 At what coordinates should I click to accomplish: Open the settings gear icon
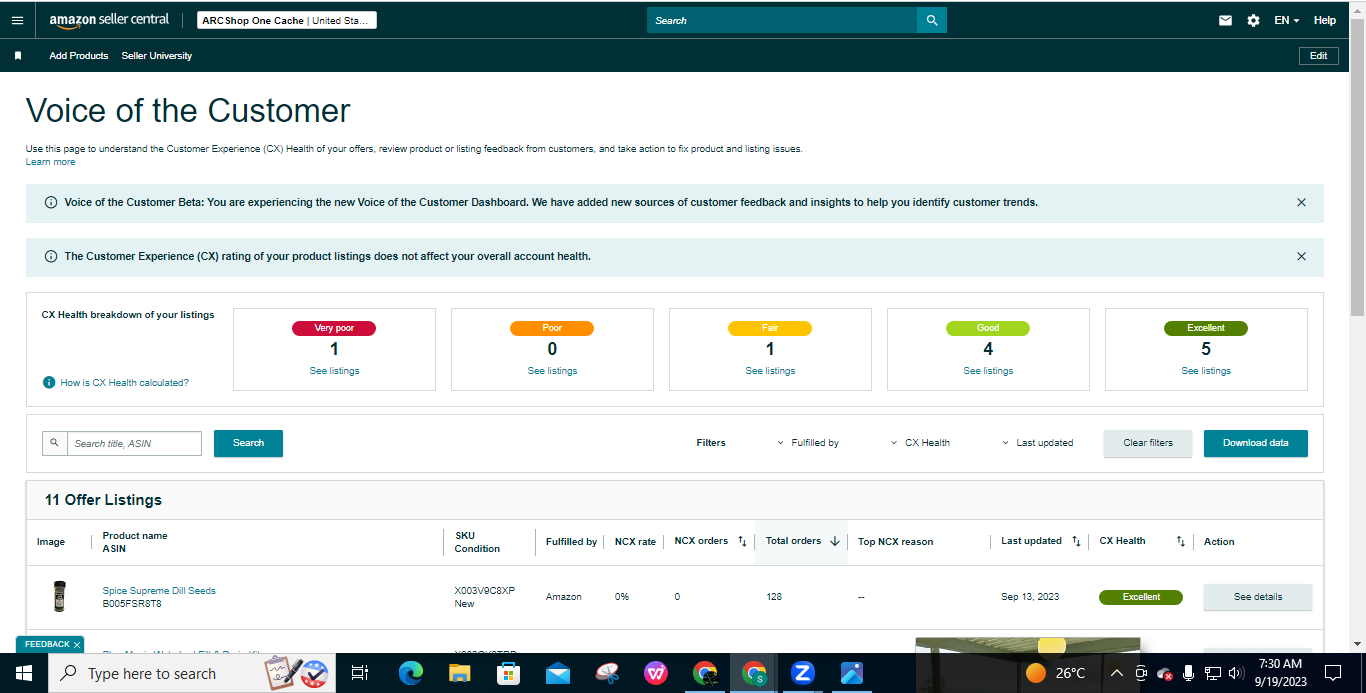click(1253, 20)
